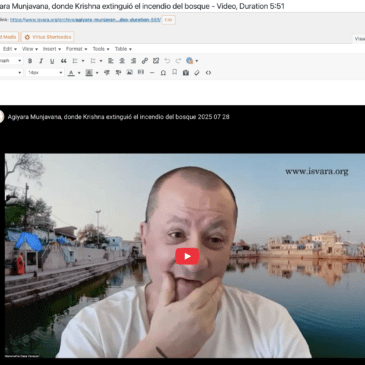Open background color picker arrow

pos(97,73)
